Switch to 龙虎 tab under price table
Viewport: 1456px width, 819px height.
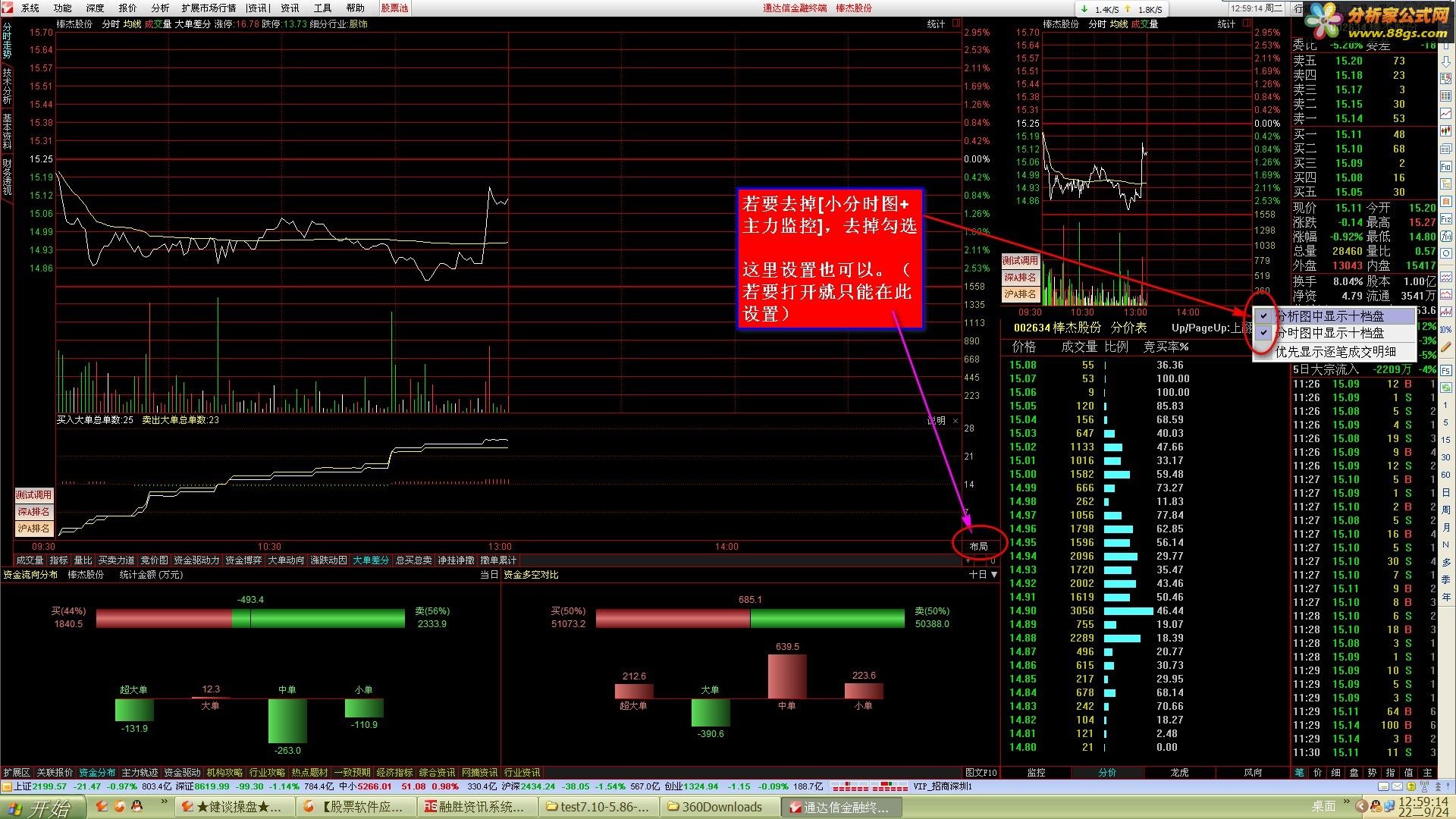coord(1179,773)
